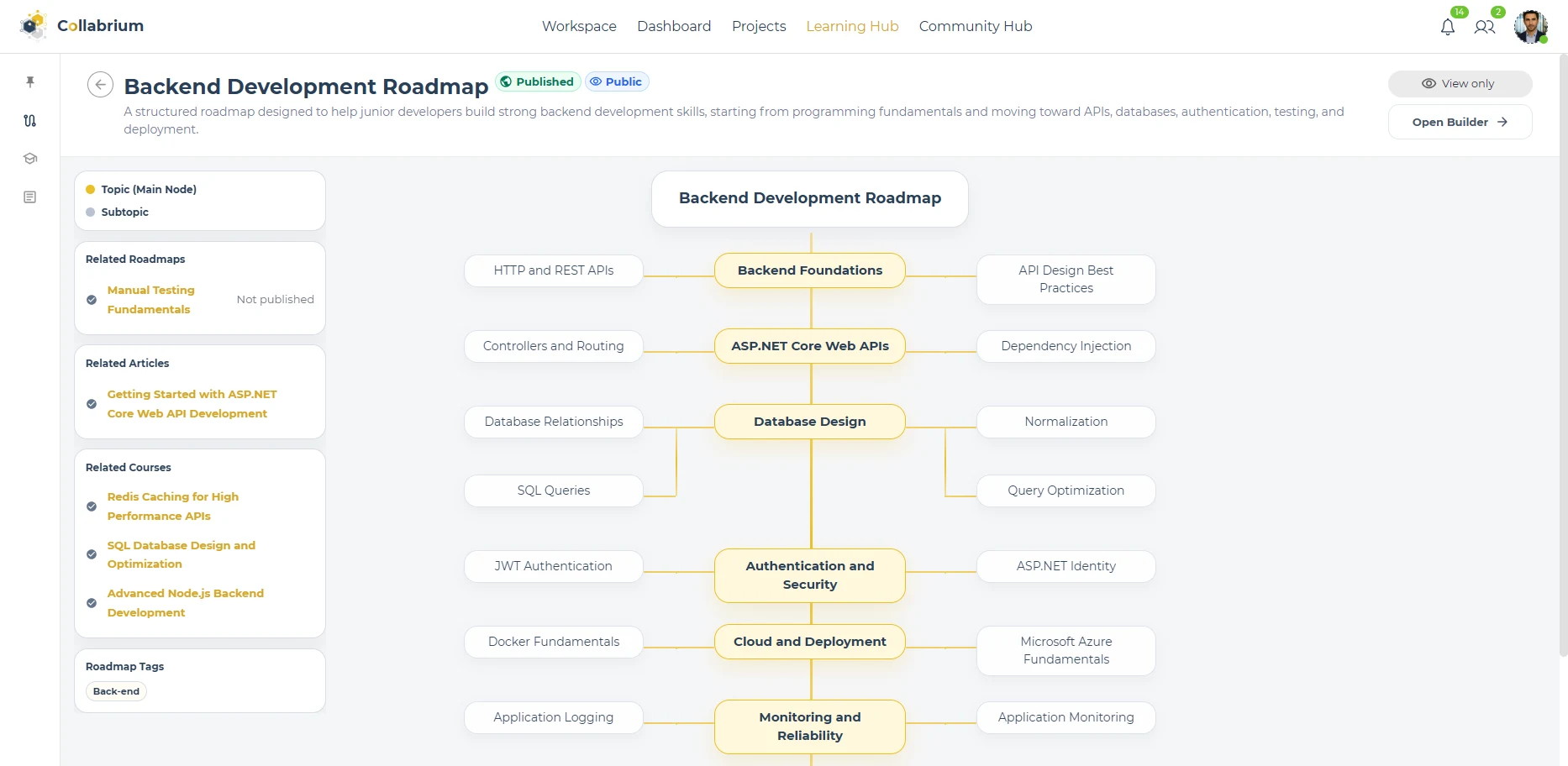Viewport: 1568px width, 766px height.
Task: Select the Backend Foundations topic node
Action: coord(810,270)
